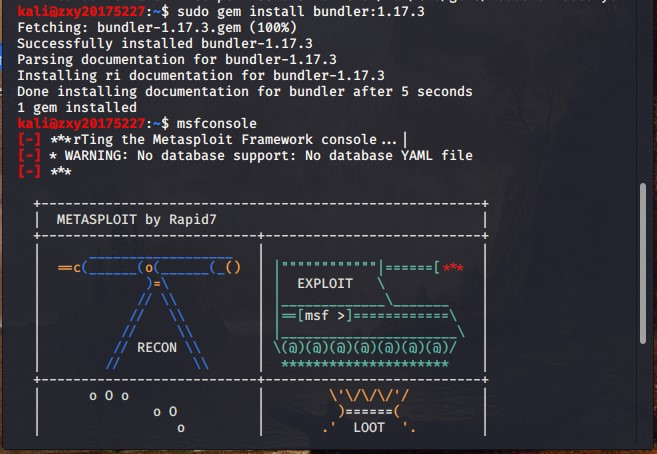This screenshot has height=454, width=657.
Task: Click the 'msfconsole' command text
Action: 217,124
